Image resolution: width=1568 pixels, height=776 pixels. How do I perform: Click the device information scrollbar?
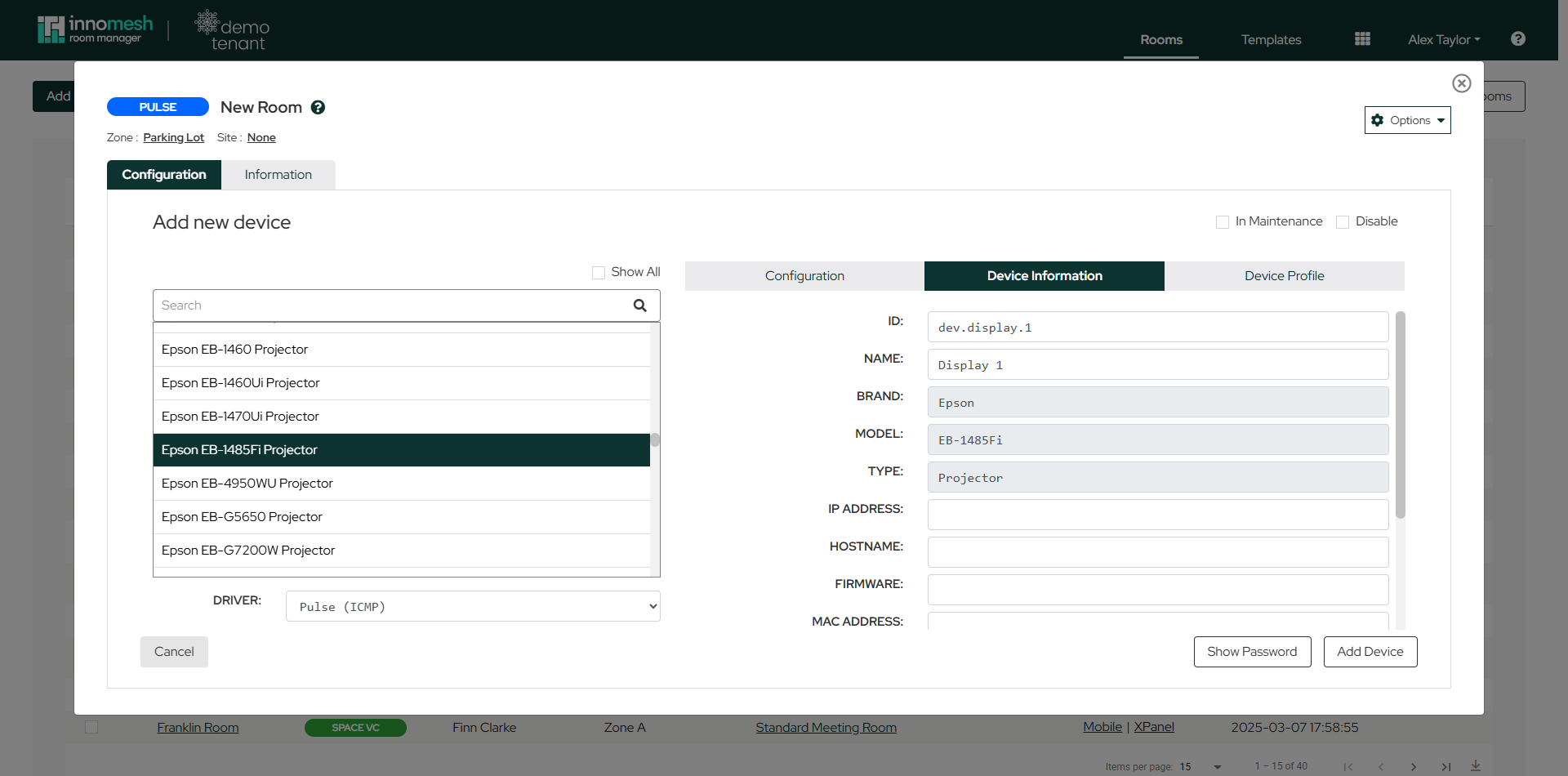(x=1401, y=415)
